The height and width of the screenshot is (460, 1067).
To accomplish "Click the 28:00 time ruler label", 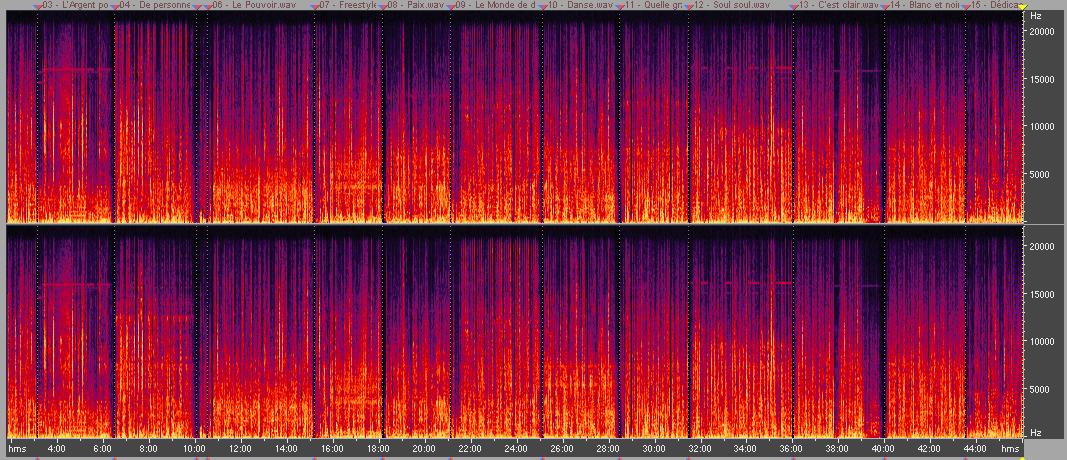I will (608, 449).
